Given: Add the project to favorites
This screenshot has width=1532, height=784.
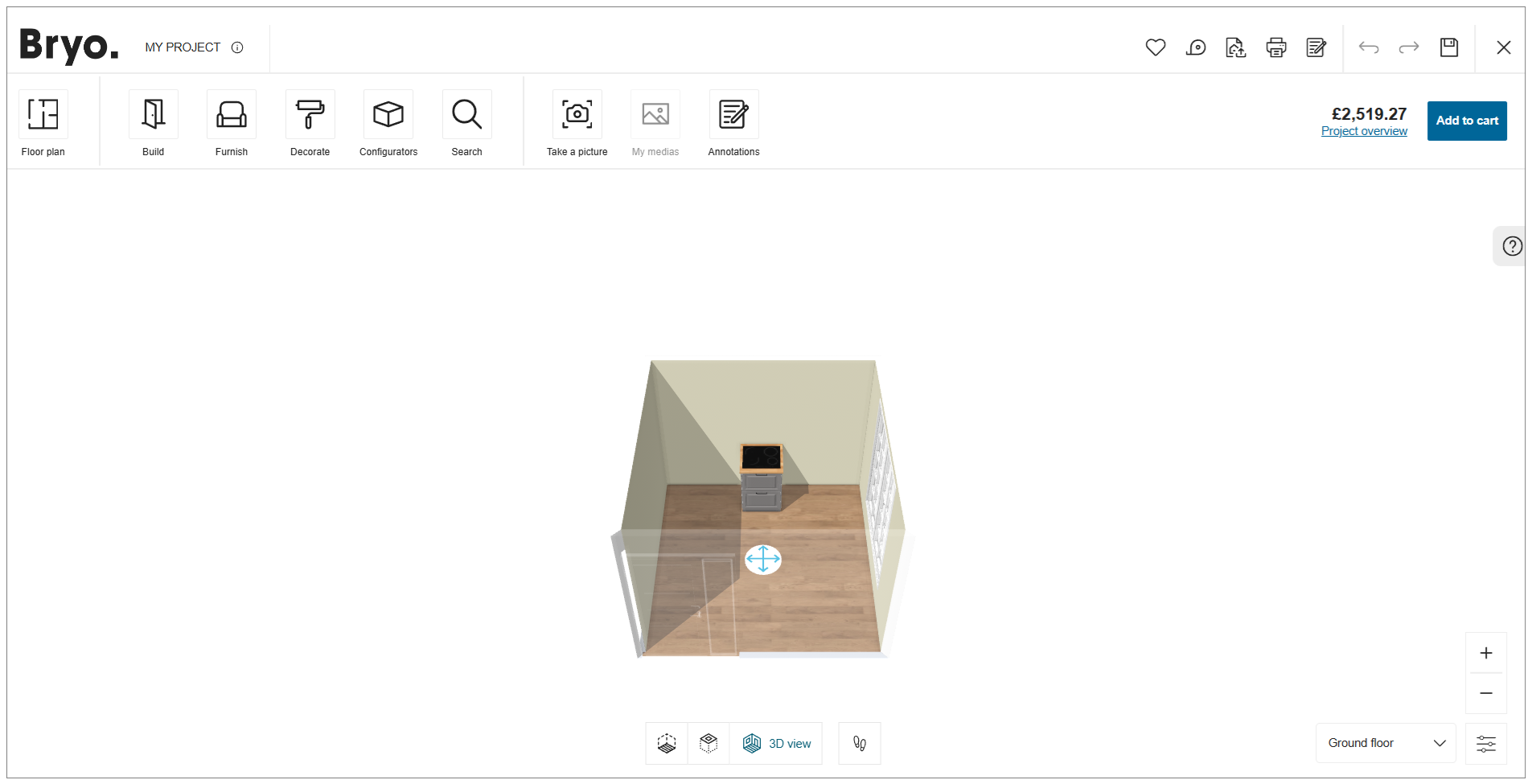Looking at the screenshot, I should pos(1156,47).
